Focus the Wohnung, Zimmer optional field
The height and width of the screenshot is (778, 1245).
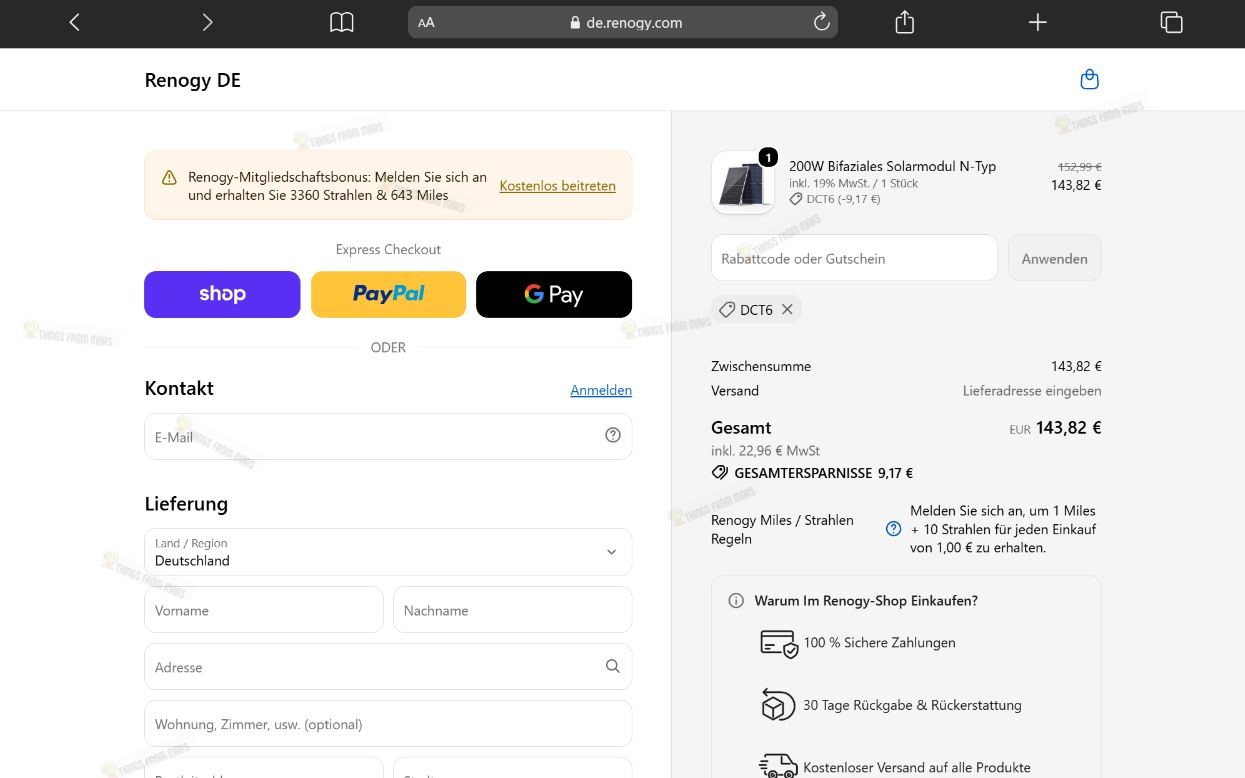click(x=388, y=723)
